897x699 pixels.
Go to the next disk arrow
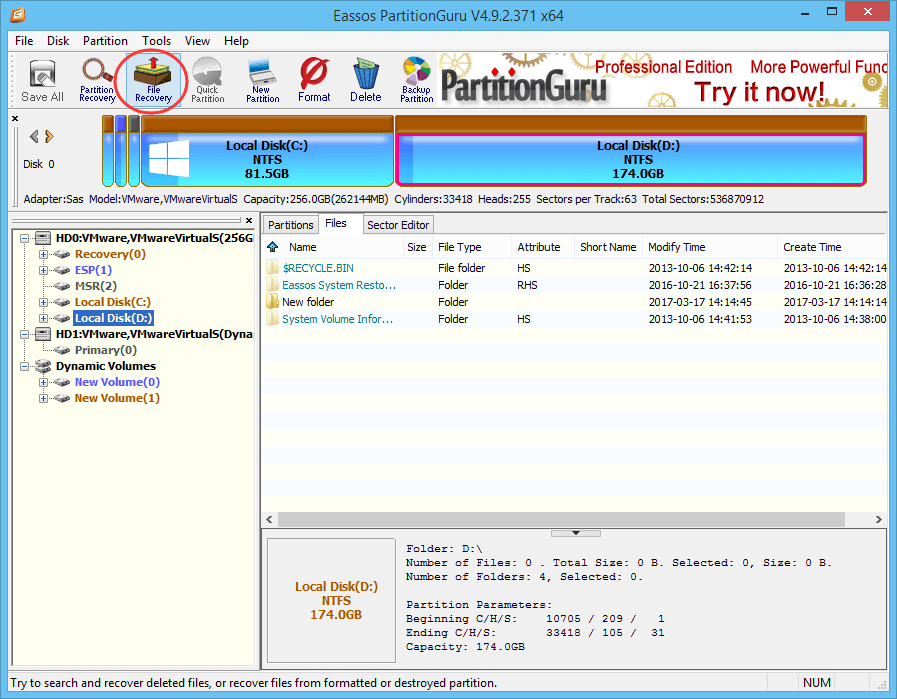click(49, 136)
